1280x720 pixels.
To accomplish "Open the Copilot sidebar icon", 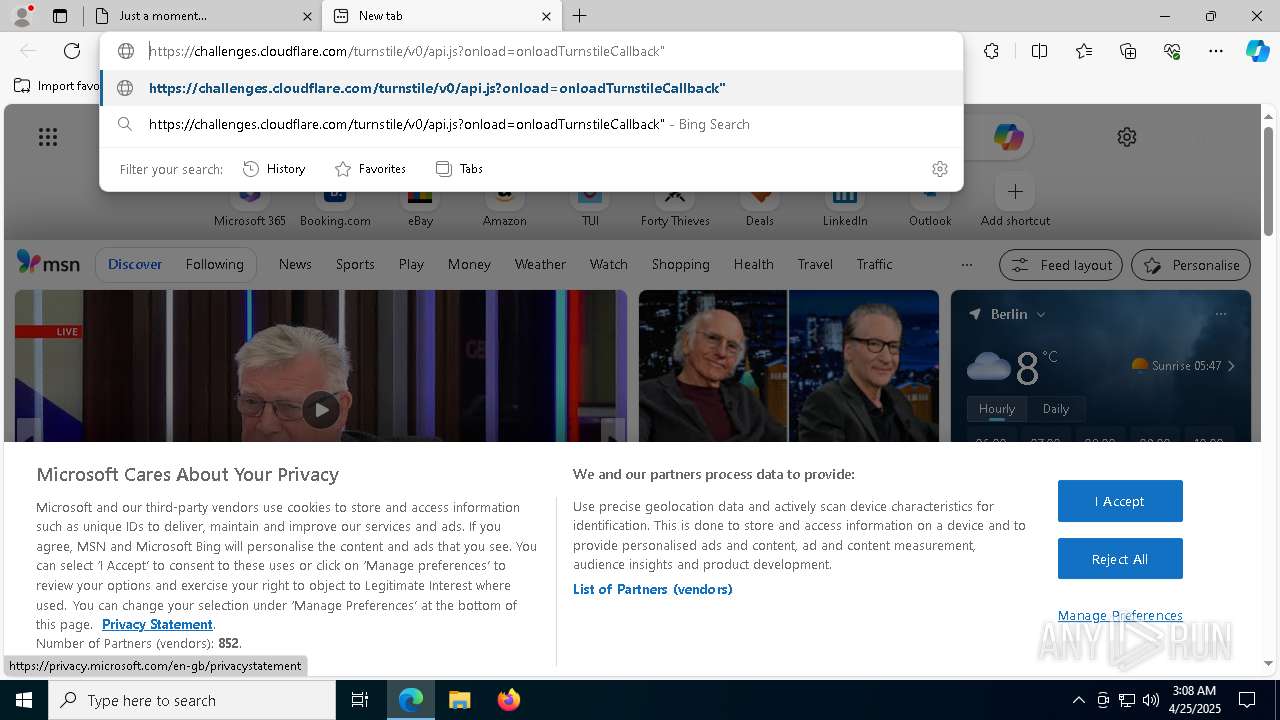I will (x=1257, y=51).
